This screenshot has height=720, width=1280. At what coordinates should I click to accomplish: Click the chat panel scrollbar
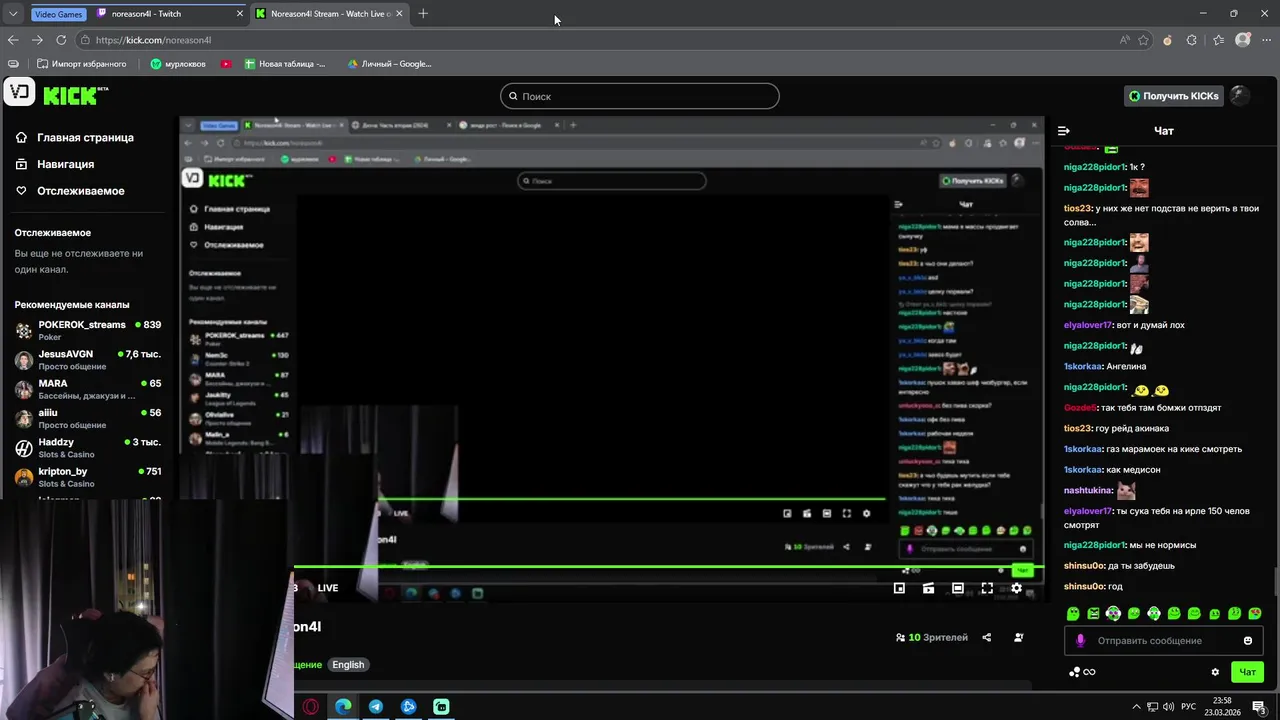click(1275, 580)
